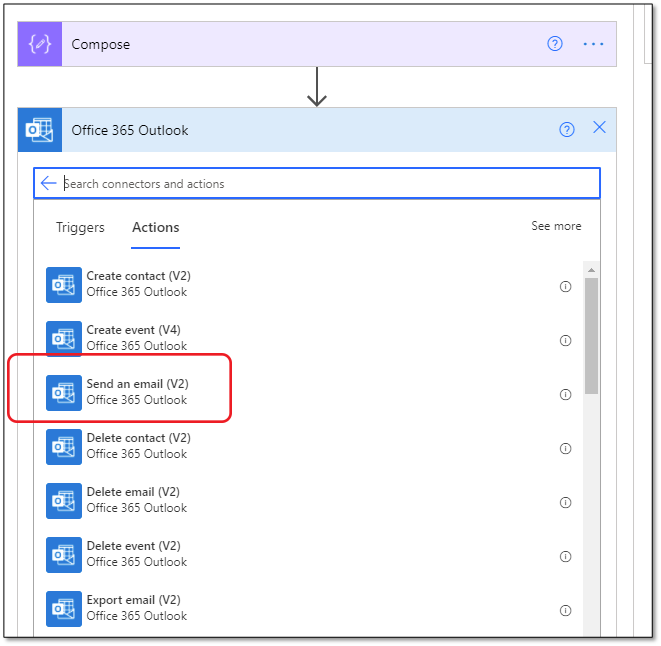Click the Delete event (V2) Outlook icon

click(x=64, y=555)
